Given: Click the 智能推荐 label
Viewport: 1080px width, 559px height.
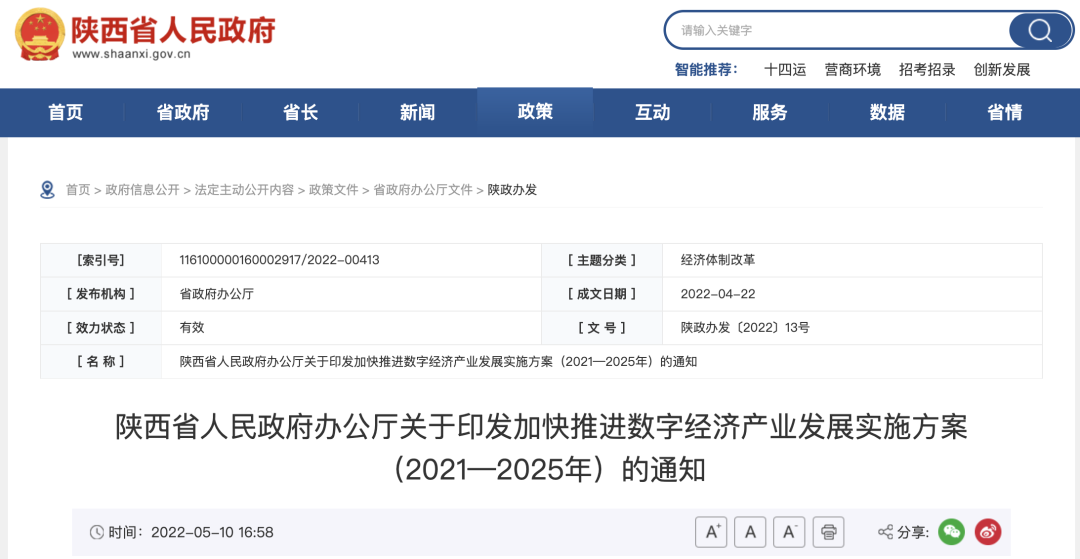Looking at the screenshot, I should tap(706, 70).
